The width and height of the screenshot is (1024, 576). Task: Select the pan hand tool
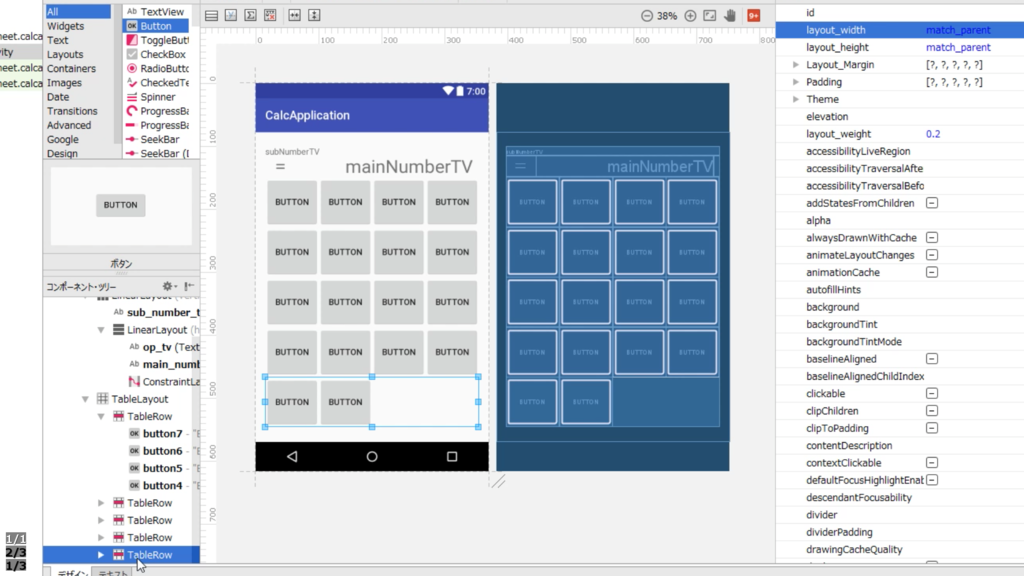click(x=730, y=16)
